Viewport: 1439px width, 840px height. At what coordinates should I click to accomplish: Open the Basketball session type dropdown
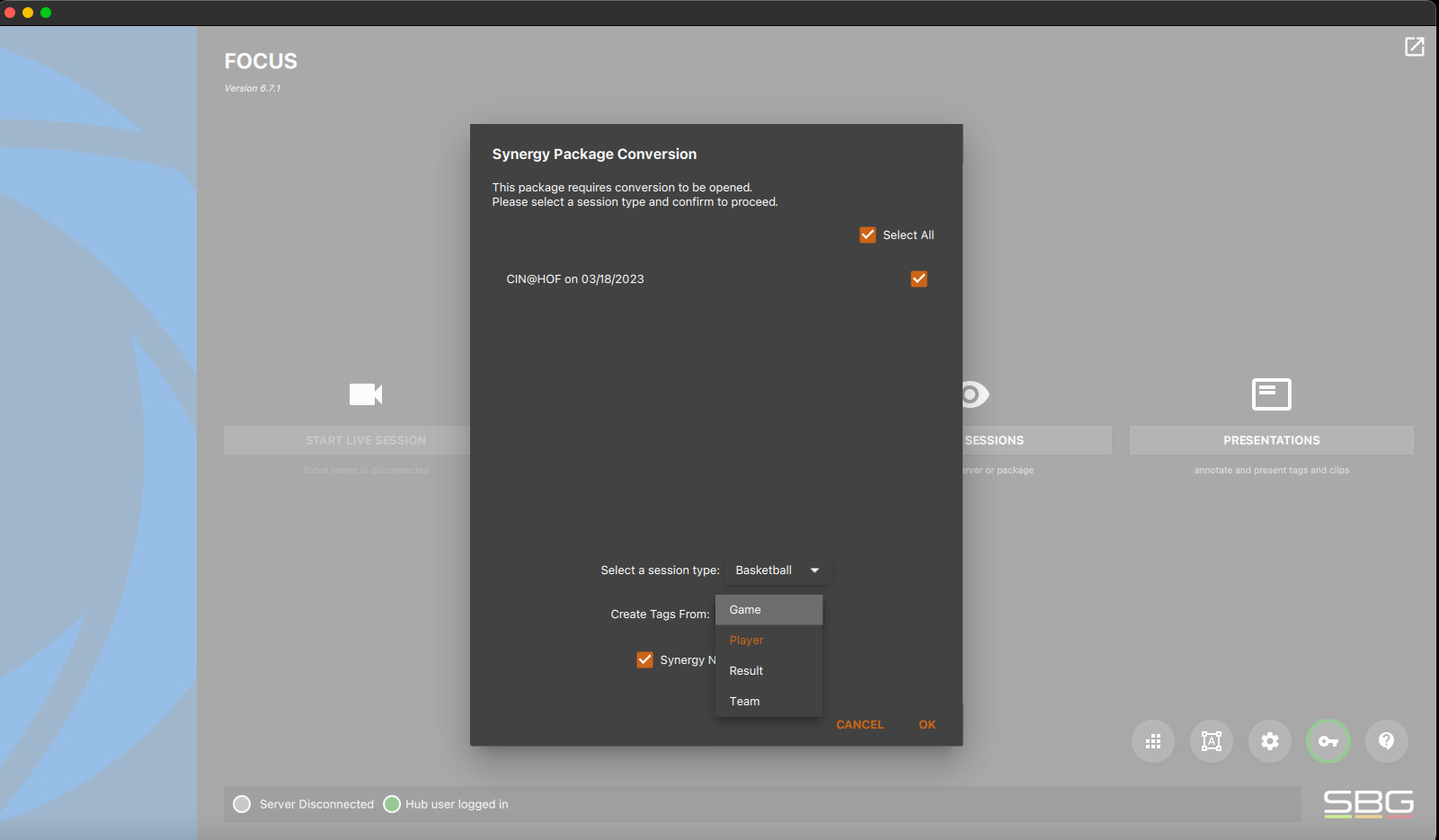point(777,570)
